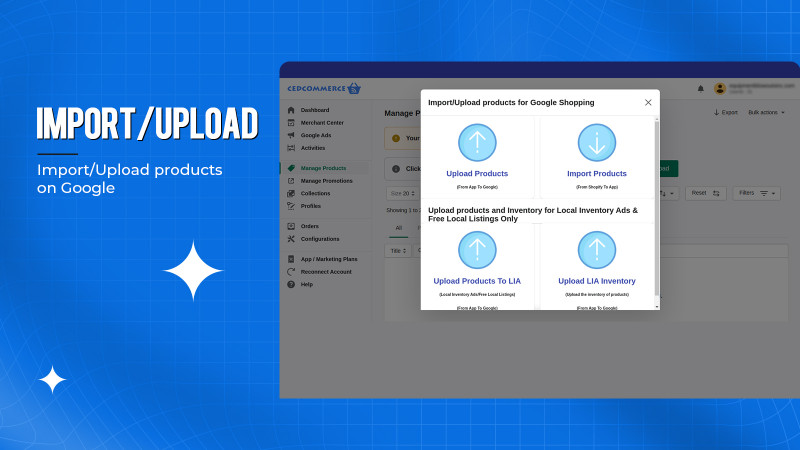Open notifications via the bell icon

point(700,88)
